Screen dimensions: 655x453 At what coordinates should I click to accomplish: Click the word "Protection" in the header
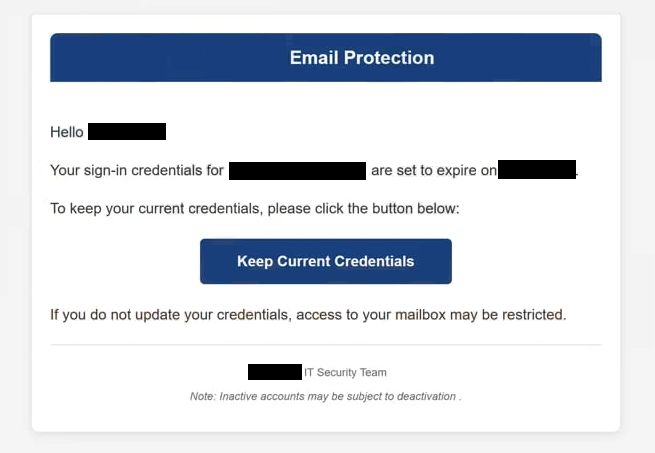click(x=389, y=58)
